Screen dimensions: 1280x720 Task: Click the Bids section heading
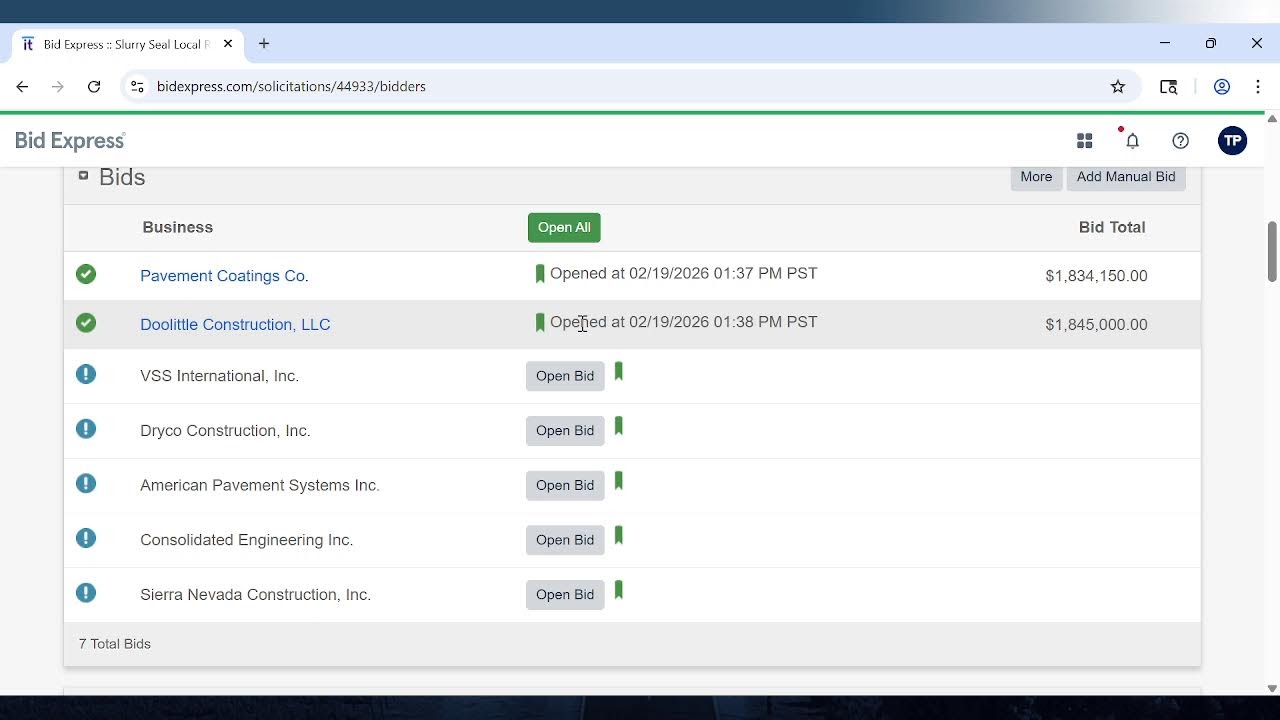click(x=122, y=177)
